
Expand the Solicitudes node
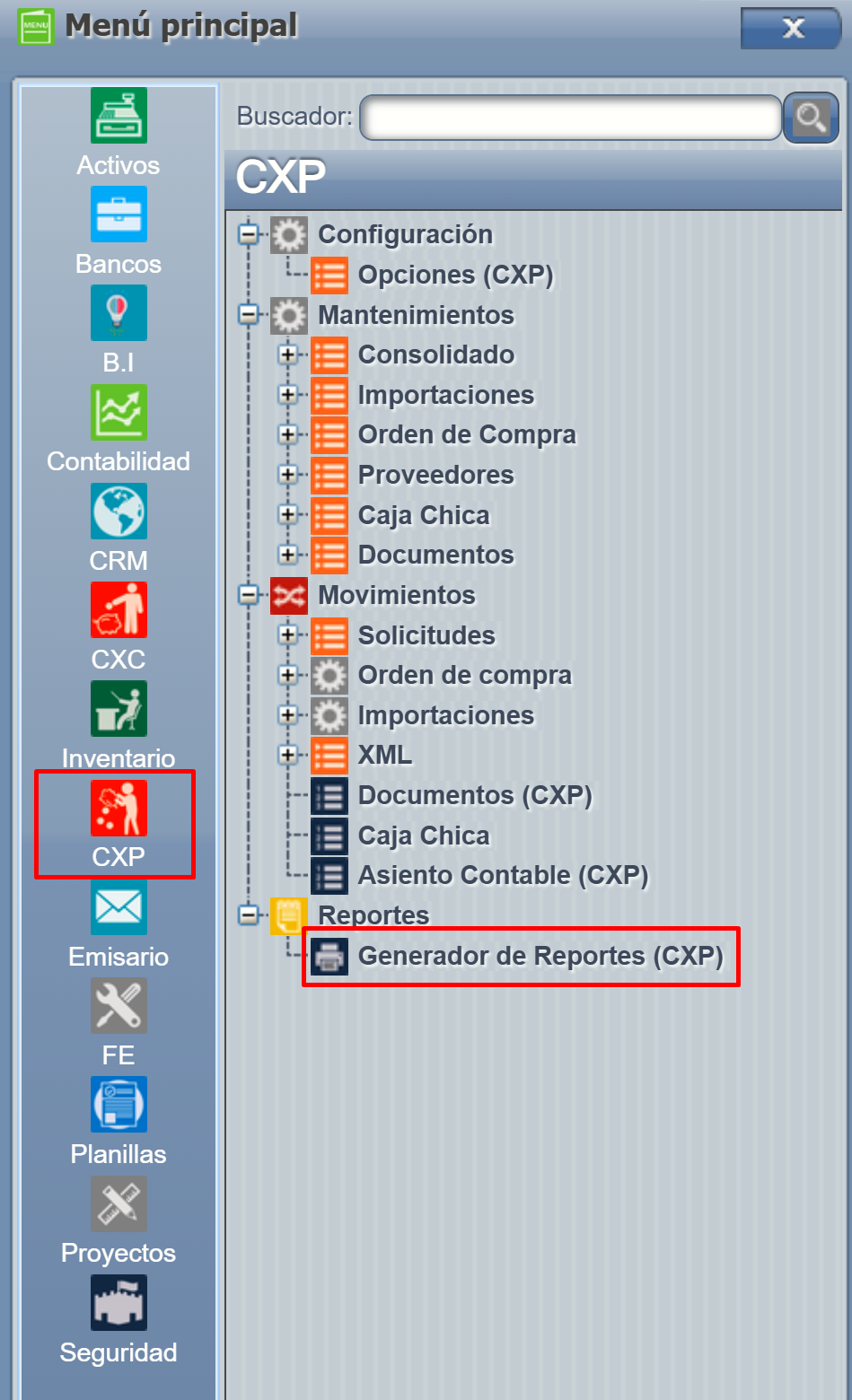(x=288, y=635)
